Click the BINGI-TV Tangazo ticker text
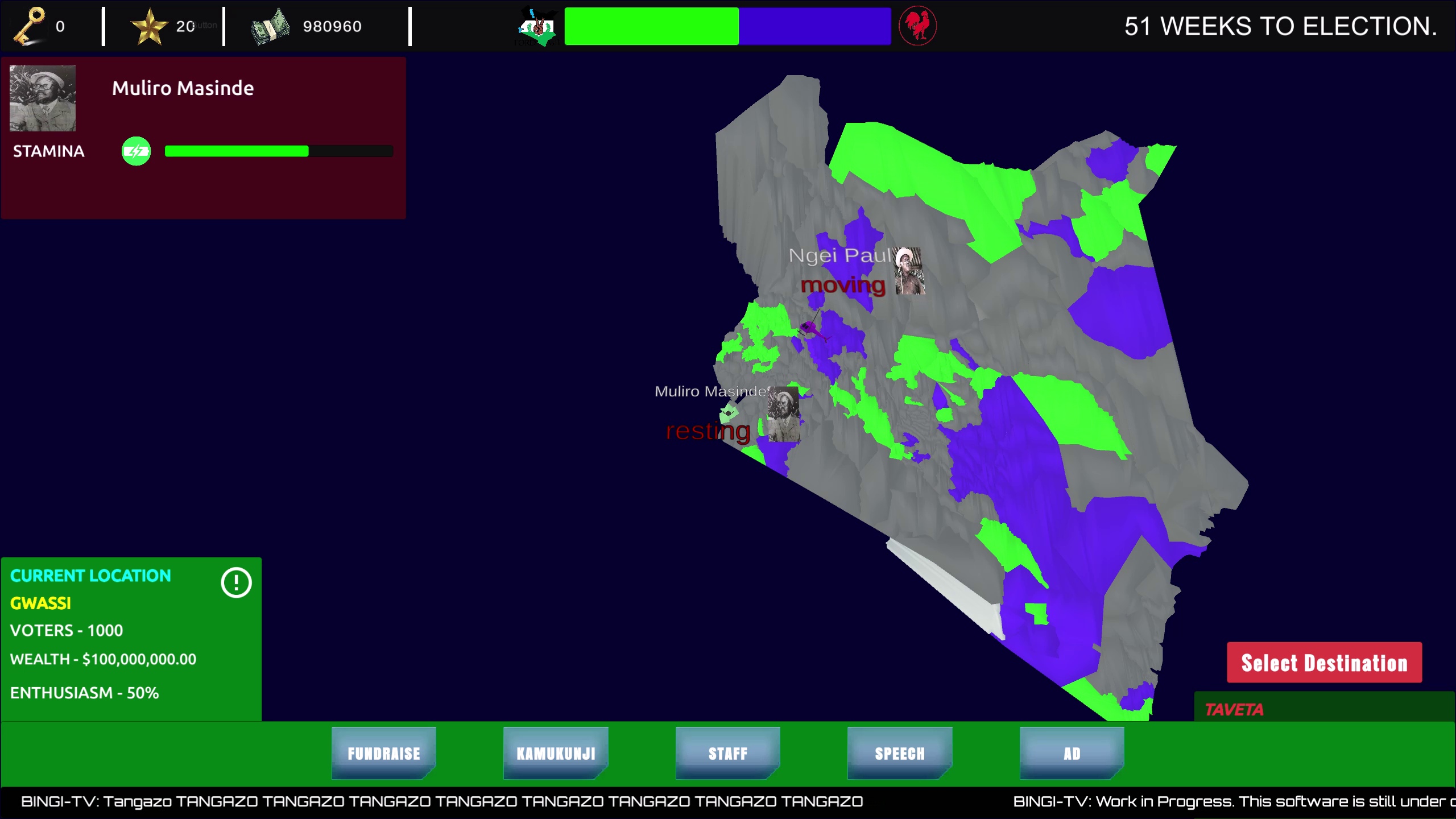Image resolution: width=1456 pixels, height=819 pixels. click(x=442, y=801)
